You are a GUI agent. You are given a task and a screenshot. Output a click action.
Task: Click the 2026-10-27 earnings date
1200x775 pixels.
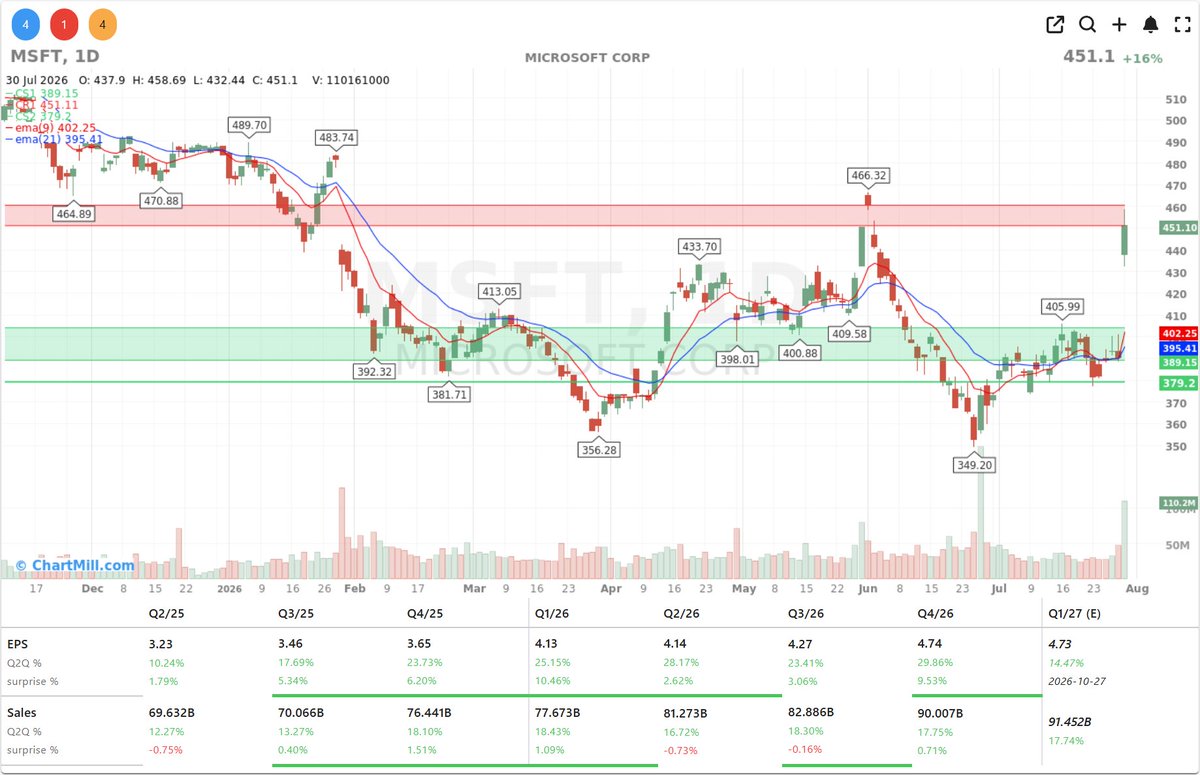tap(1078, 681)
